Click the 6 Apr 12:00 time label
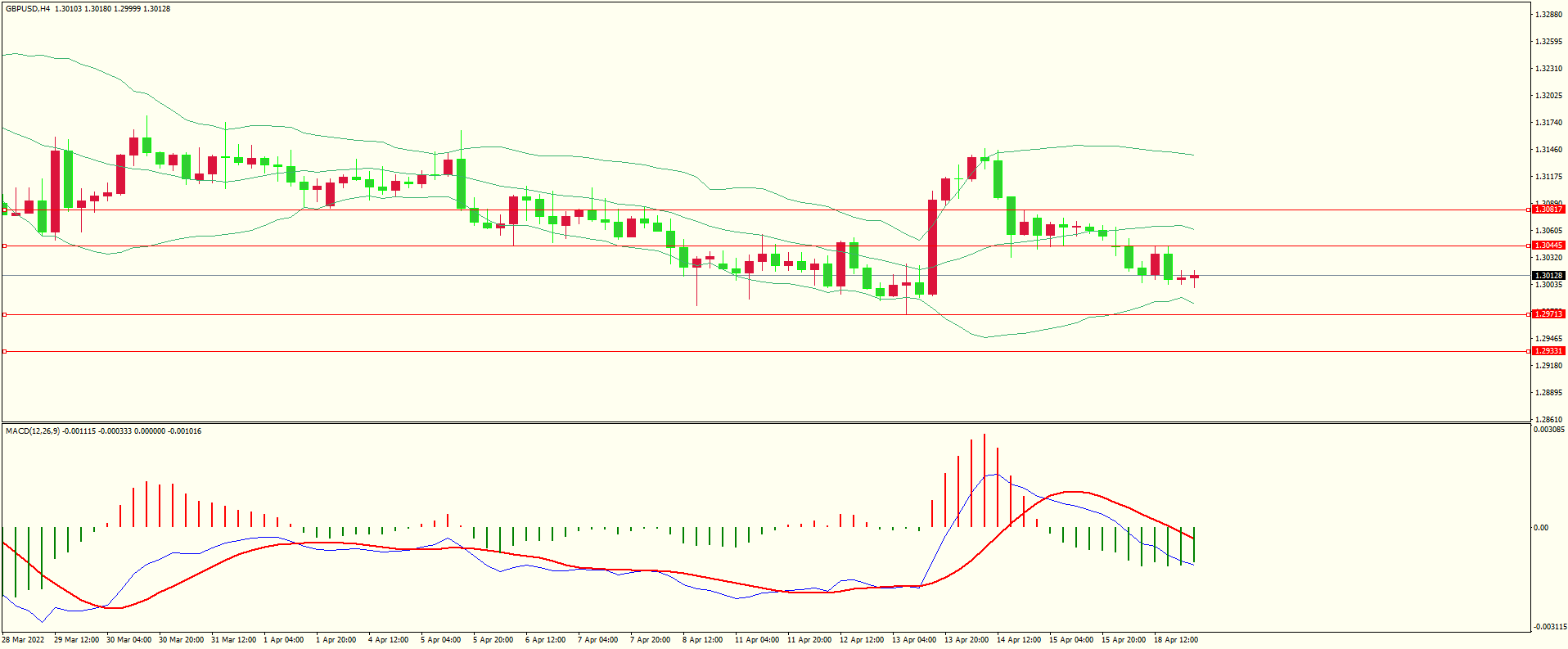This screenshot has width=1568, height=649. click(545, 640)
